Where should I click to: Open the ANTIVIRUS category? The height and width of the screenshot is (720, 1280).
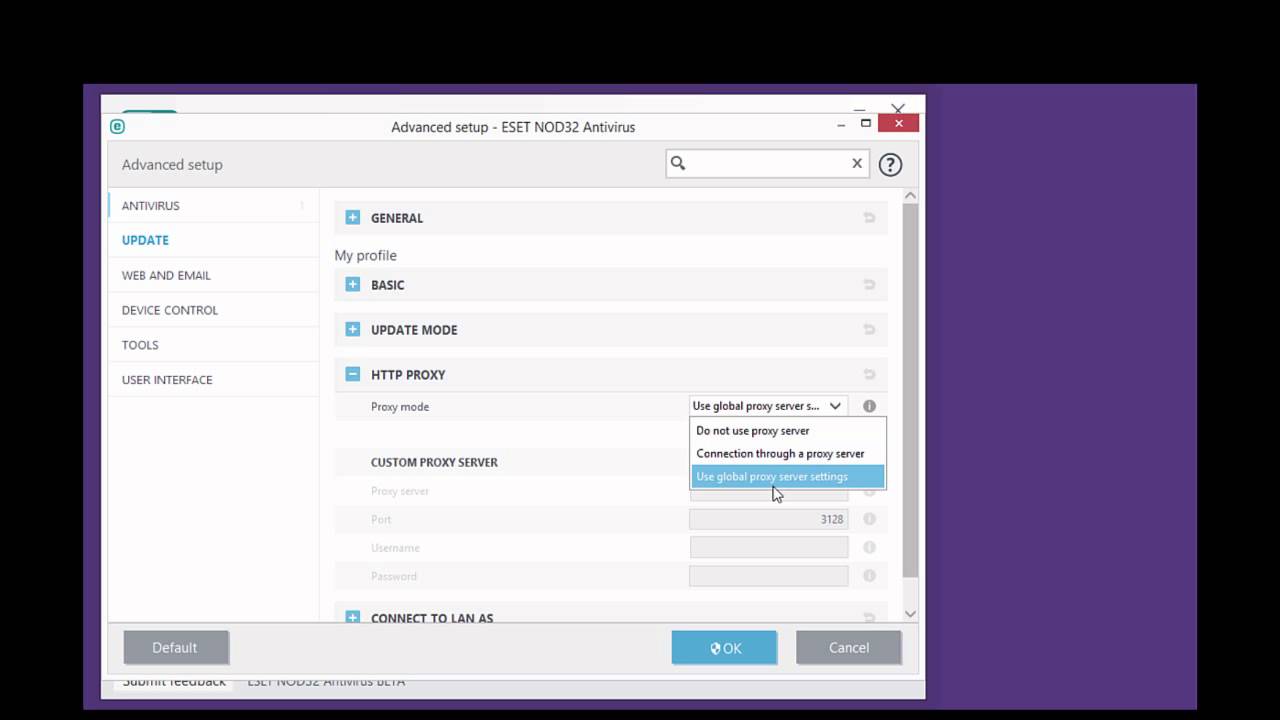click(x=213, y=205)
